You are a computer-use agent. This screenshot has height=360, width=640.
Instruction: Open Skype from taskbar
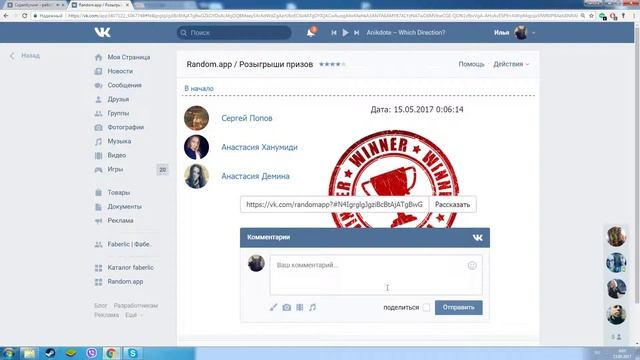[133, 353]
